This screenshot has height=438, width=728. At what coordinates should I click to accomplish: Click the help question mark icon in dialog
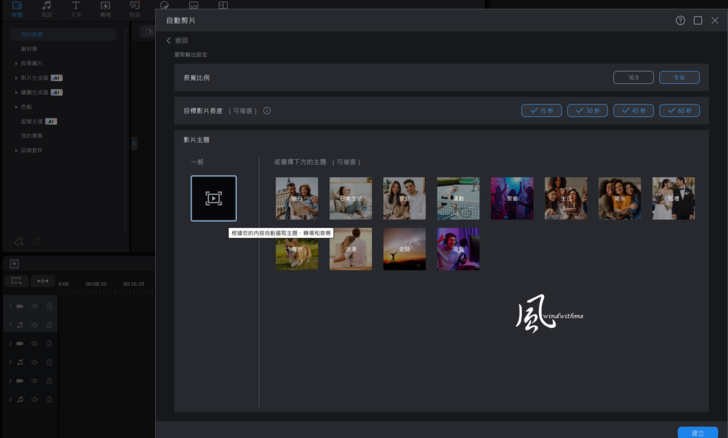[x=680, y=20]
